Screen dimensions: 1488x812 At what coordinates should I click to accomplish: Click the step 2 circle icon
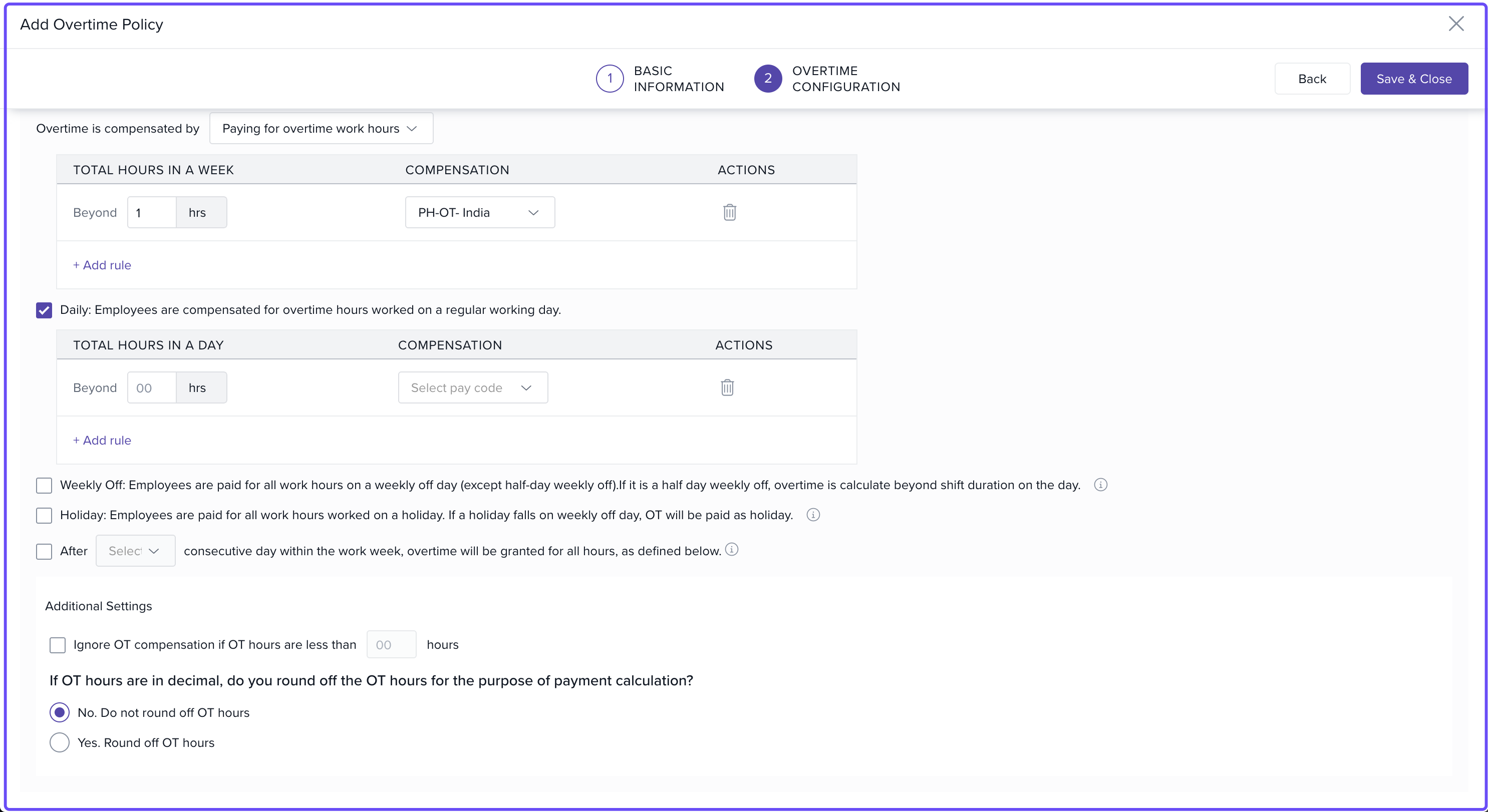[768, 79]
